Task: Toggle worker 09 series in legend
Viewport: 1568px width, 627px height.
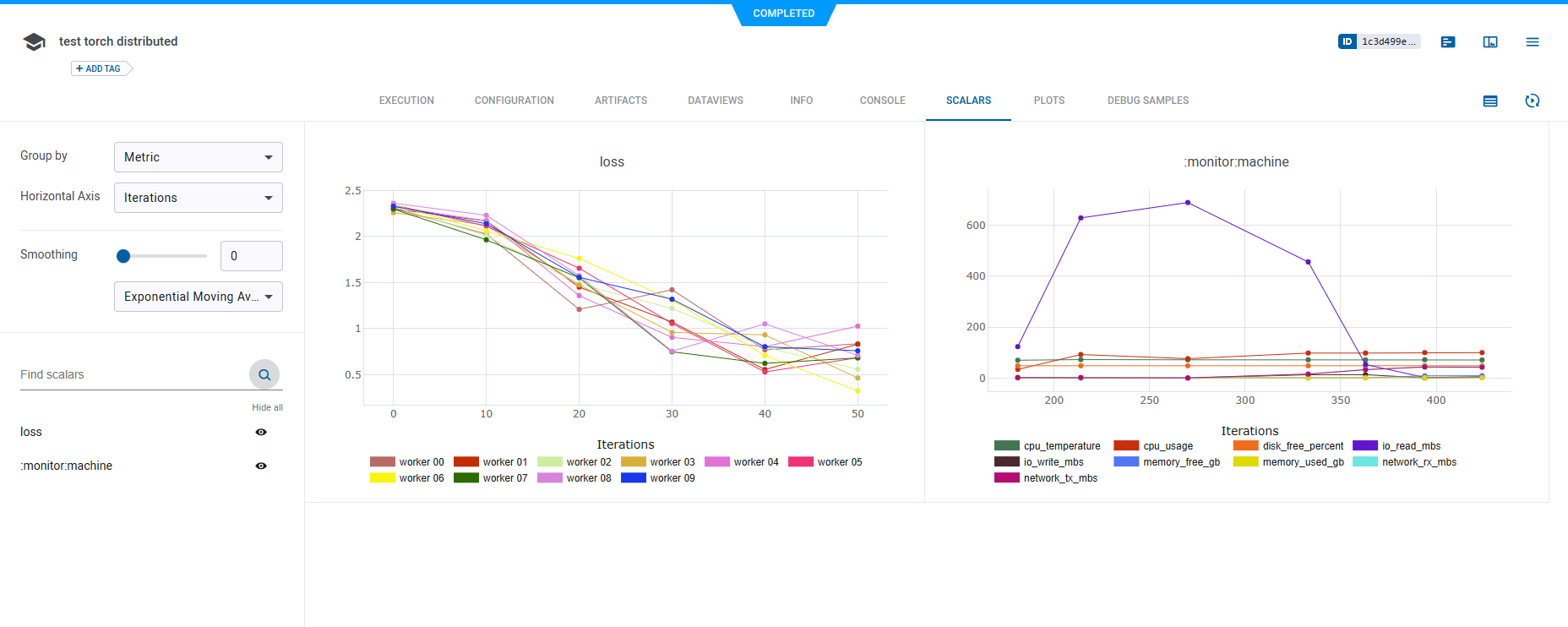Action: [659, 478]
